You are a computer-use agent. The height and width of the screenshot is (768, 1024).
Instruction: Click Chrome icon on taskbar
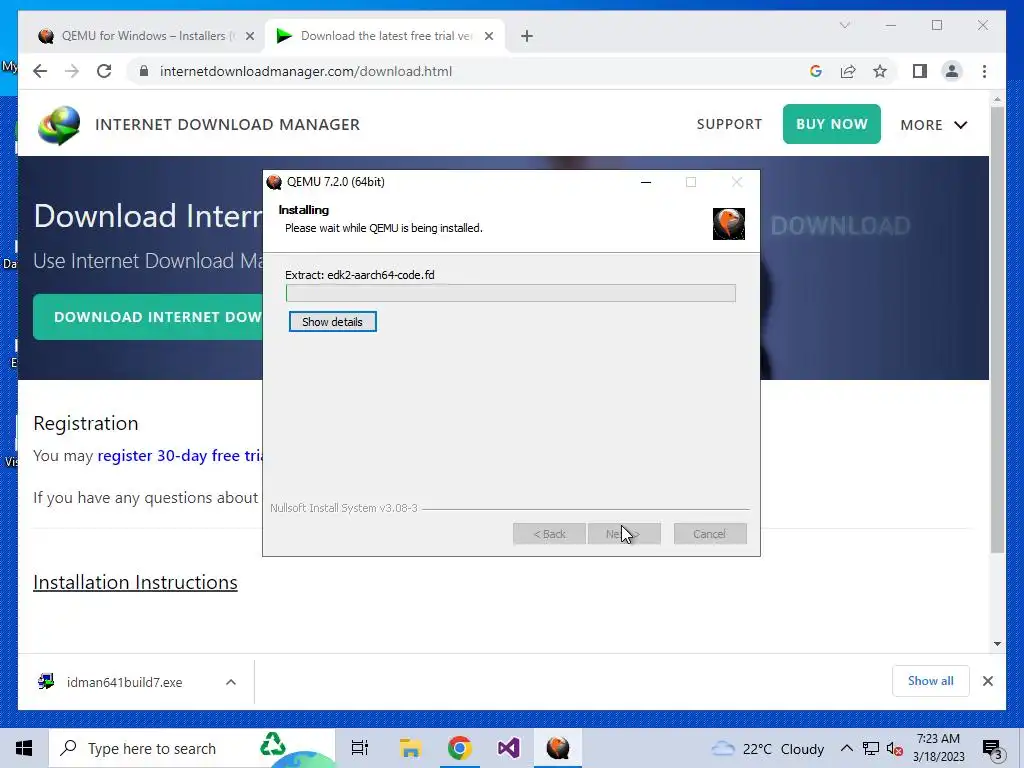tap(460, 748)
